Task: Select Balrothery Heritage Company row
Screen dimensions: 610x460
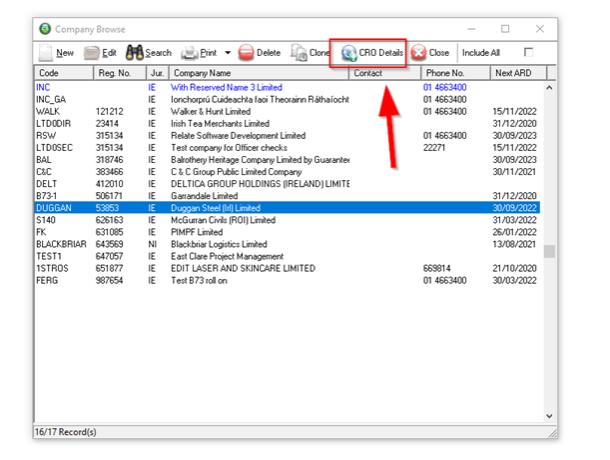Action: pyautogui.click(x=287, y=160)
